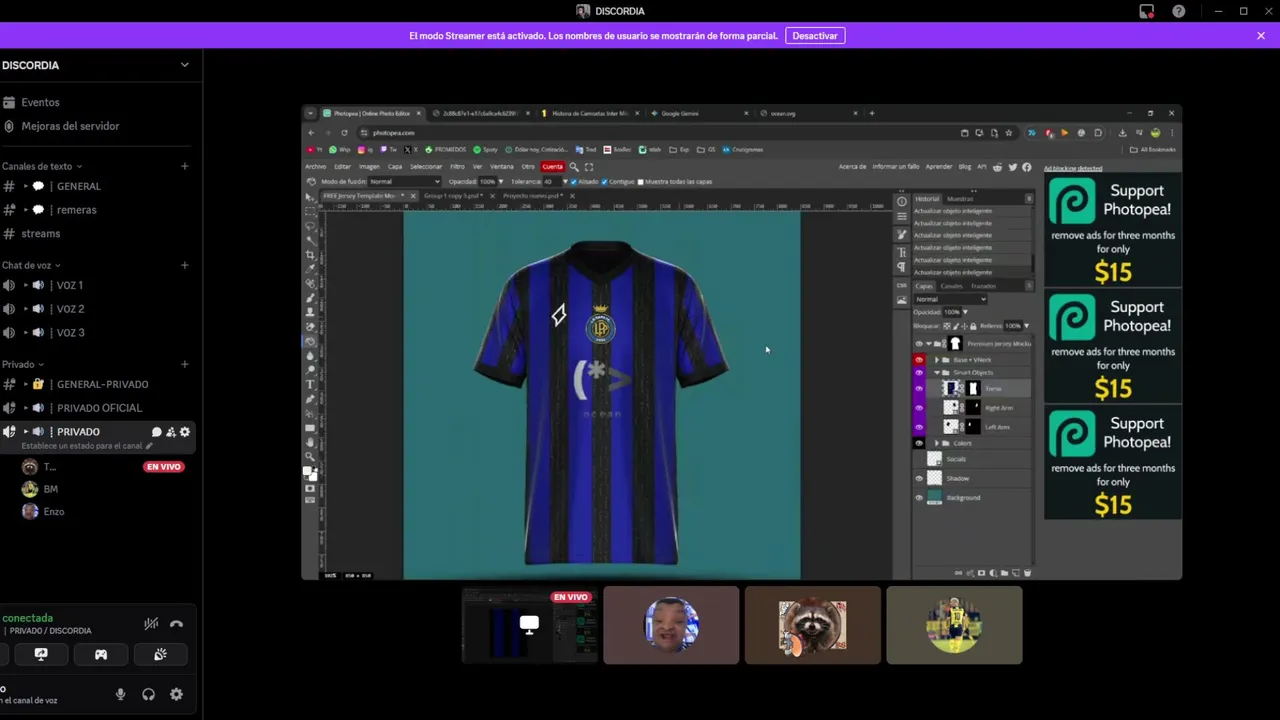Image resolution: width=1280 pixels, height=720 pixels.
Task: Join PRIVADO OFICIAL voice channel
Action: tap(99, 408)
